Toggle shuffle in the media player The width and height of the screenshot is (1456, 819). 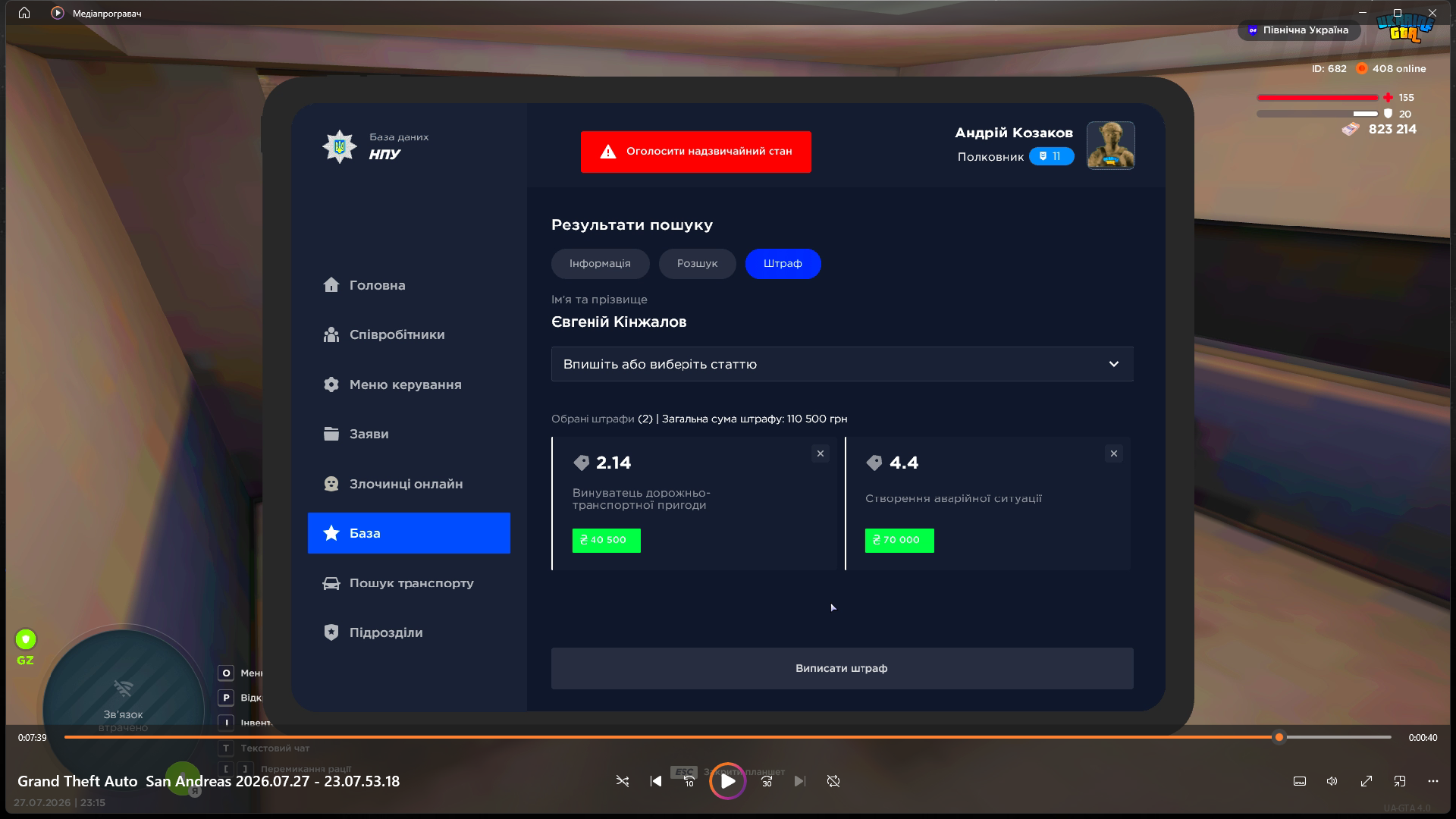point(623,781)
